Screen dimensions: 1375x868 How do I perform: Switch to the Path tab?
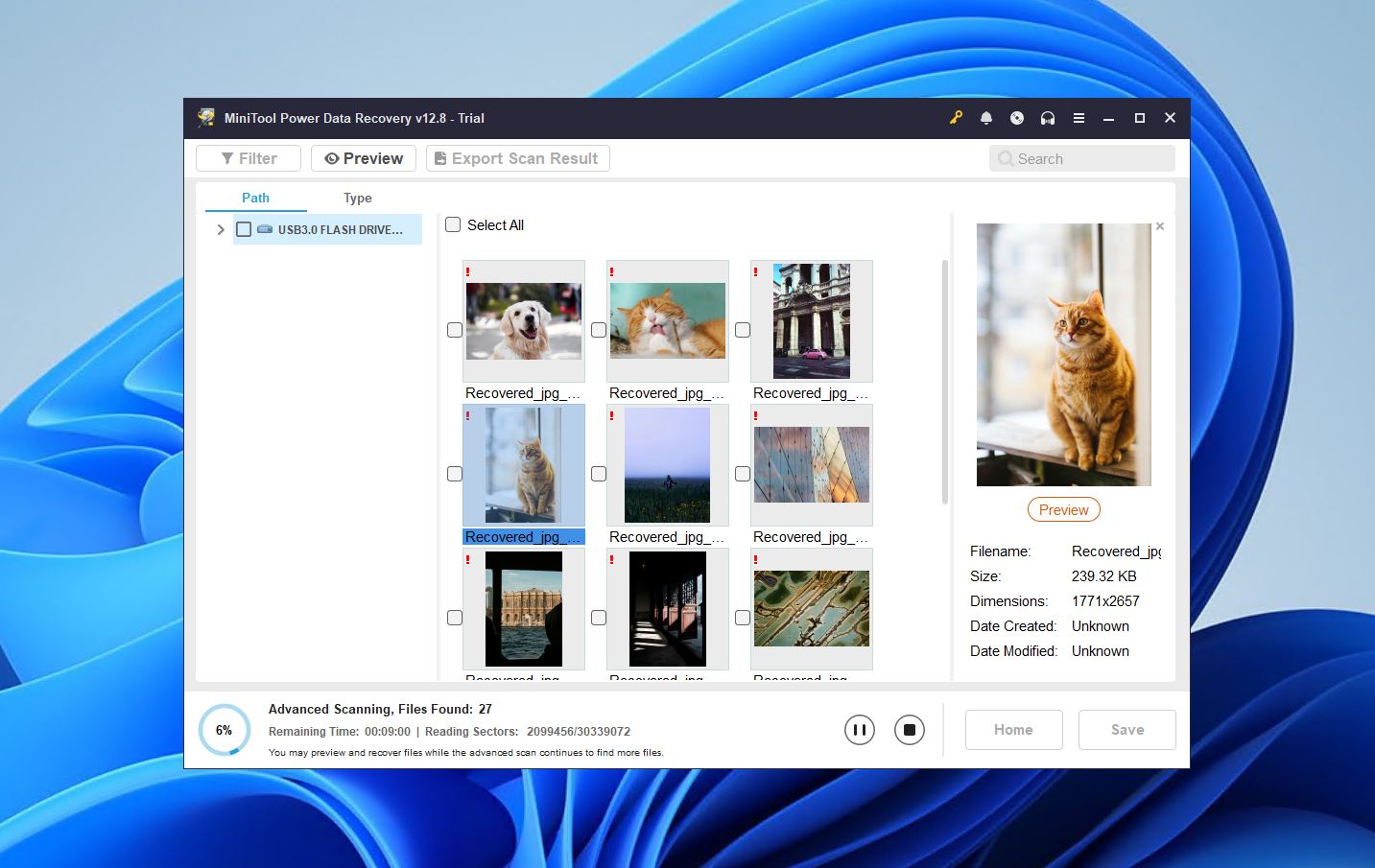(x=254, y=198)
